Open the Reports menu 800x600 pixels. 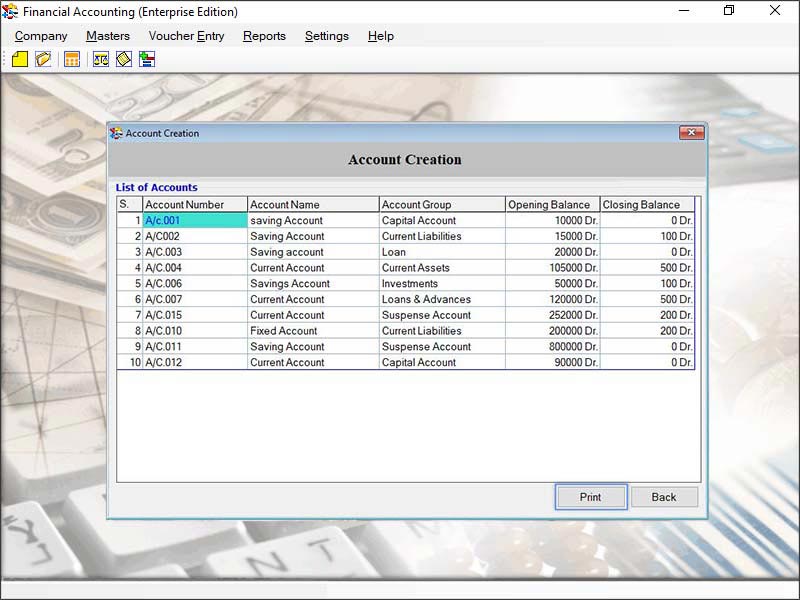[x=264, y=36]
